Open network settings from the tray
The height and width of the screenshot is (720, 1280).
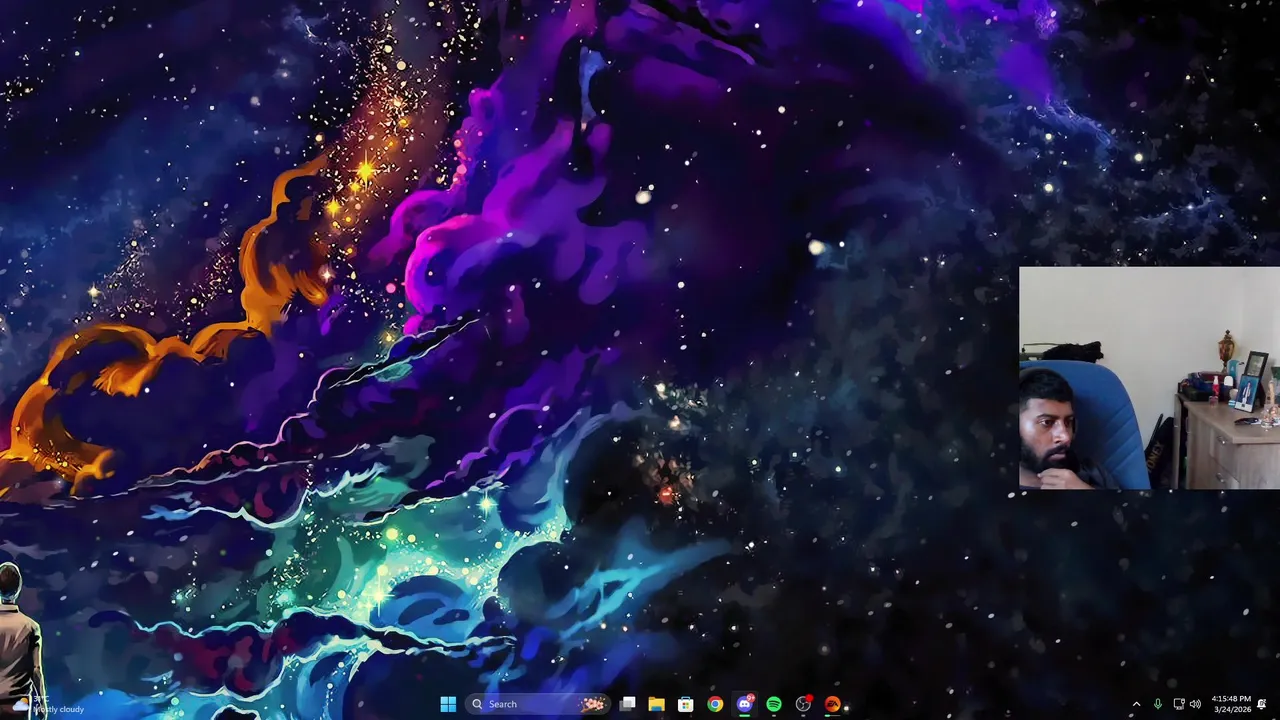tap(1179, 704)
